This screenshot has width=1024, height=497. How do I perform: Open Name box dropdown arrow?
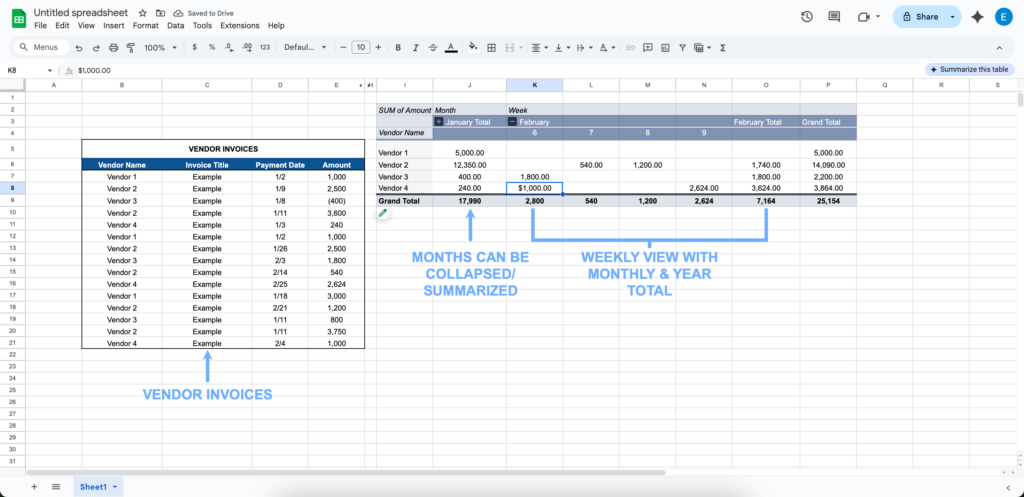[x=50, y=71]
